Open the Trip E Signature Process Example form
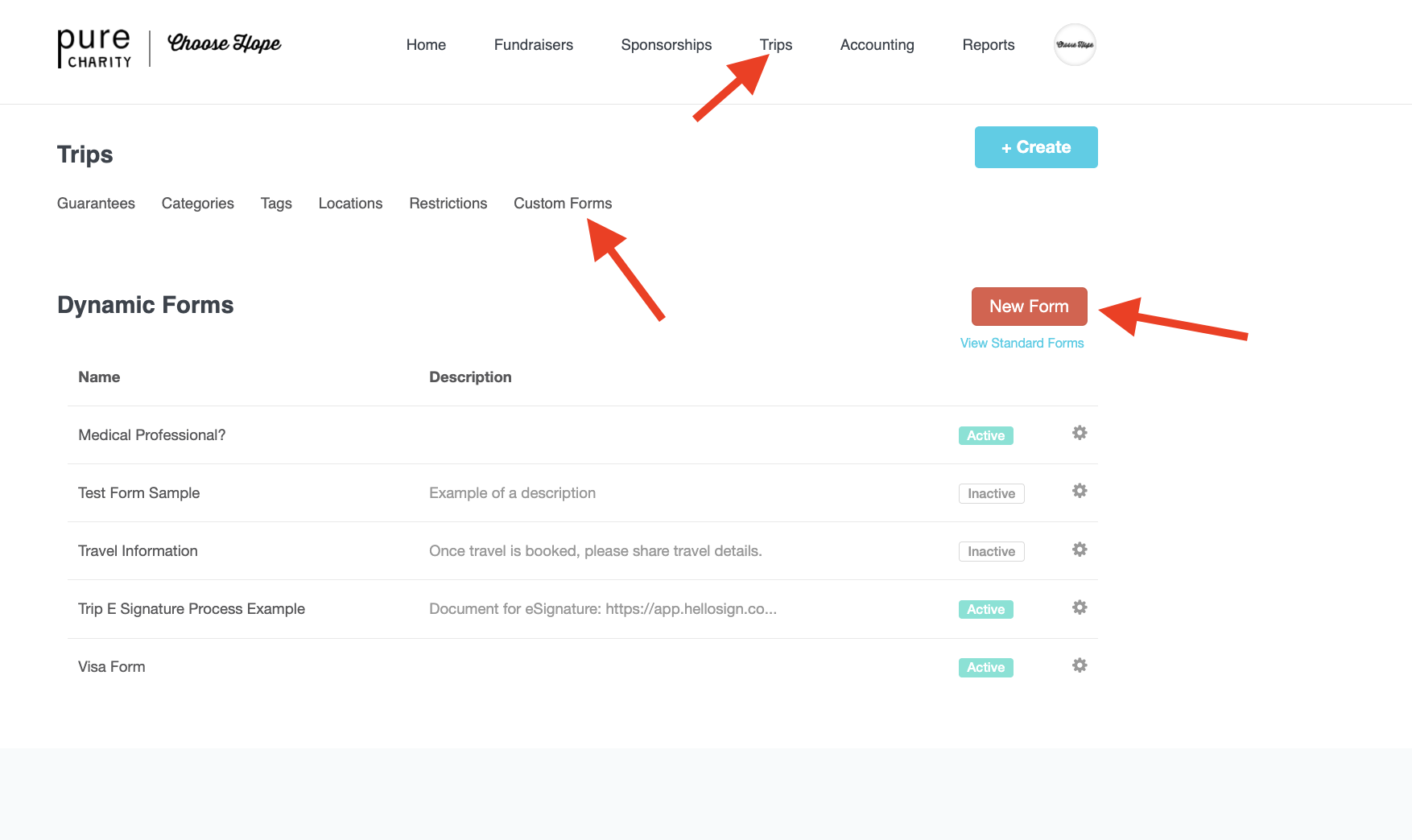Screen dimensions: 1412x840 [192, 609]
